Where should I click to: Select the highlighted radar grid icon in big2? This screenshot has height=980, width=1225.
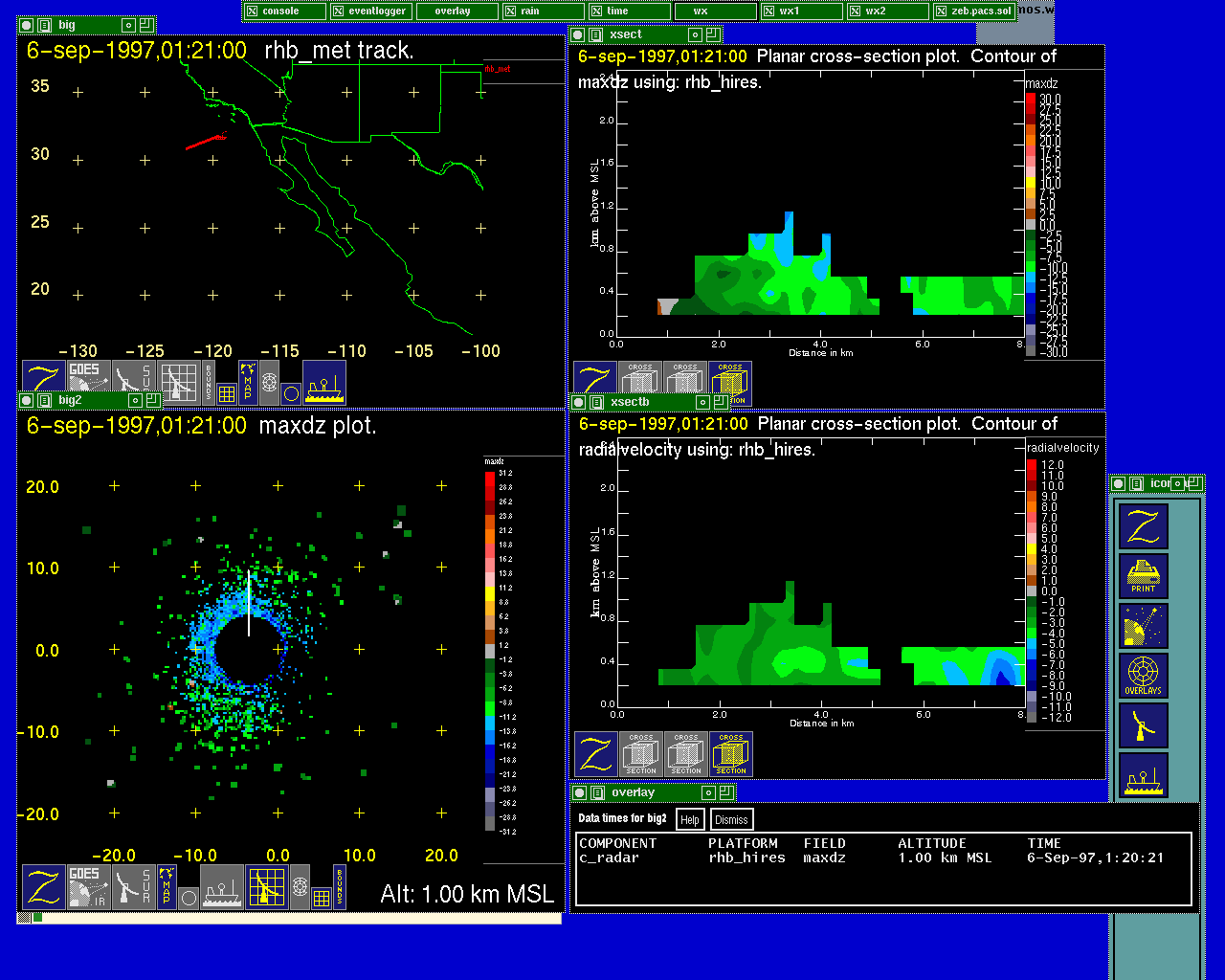(x=267, y=887)
